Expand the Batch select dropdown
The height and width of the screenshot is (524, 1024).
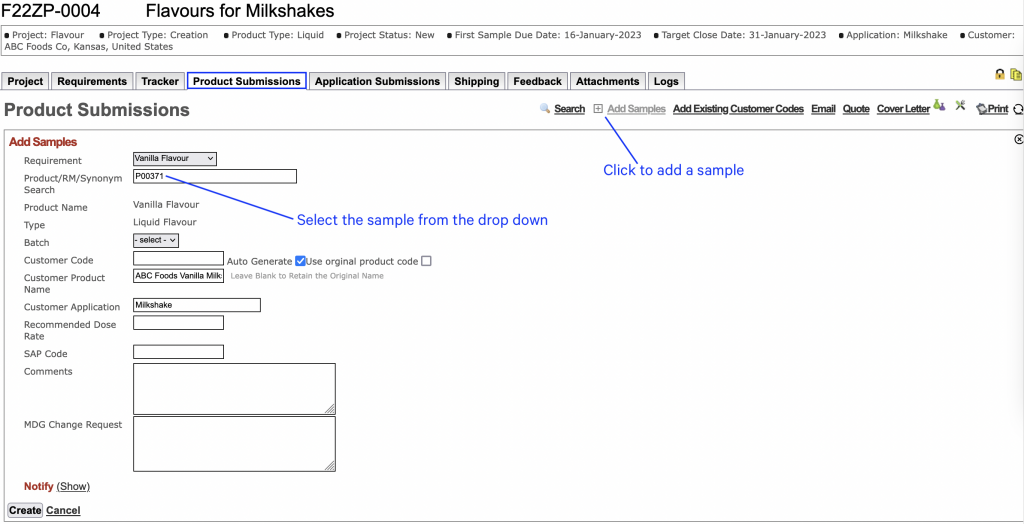tap(155, 240)
